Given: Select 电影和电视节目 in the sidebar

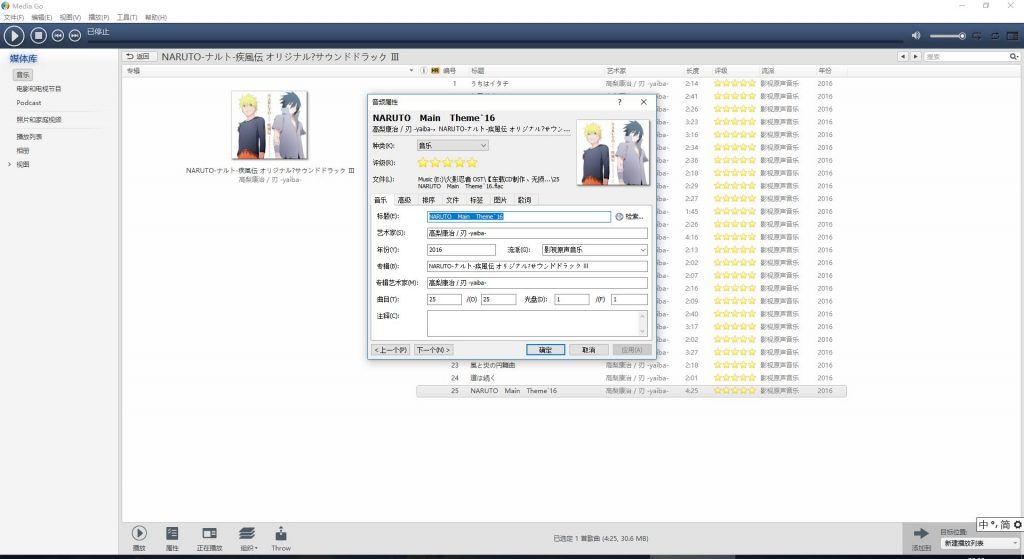Looking at the screenshot, I should coord(39,89).
